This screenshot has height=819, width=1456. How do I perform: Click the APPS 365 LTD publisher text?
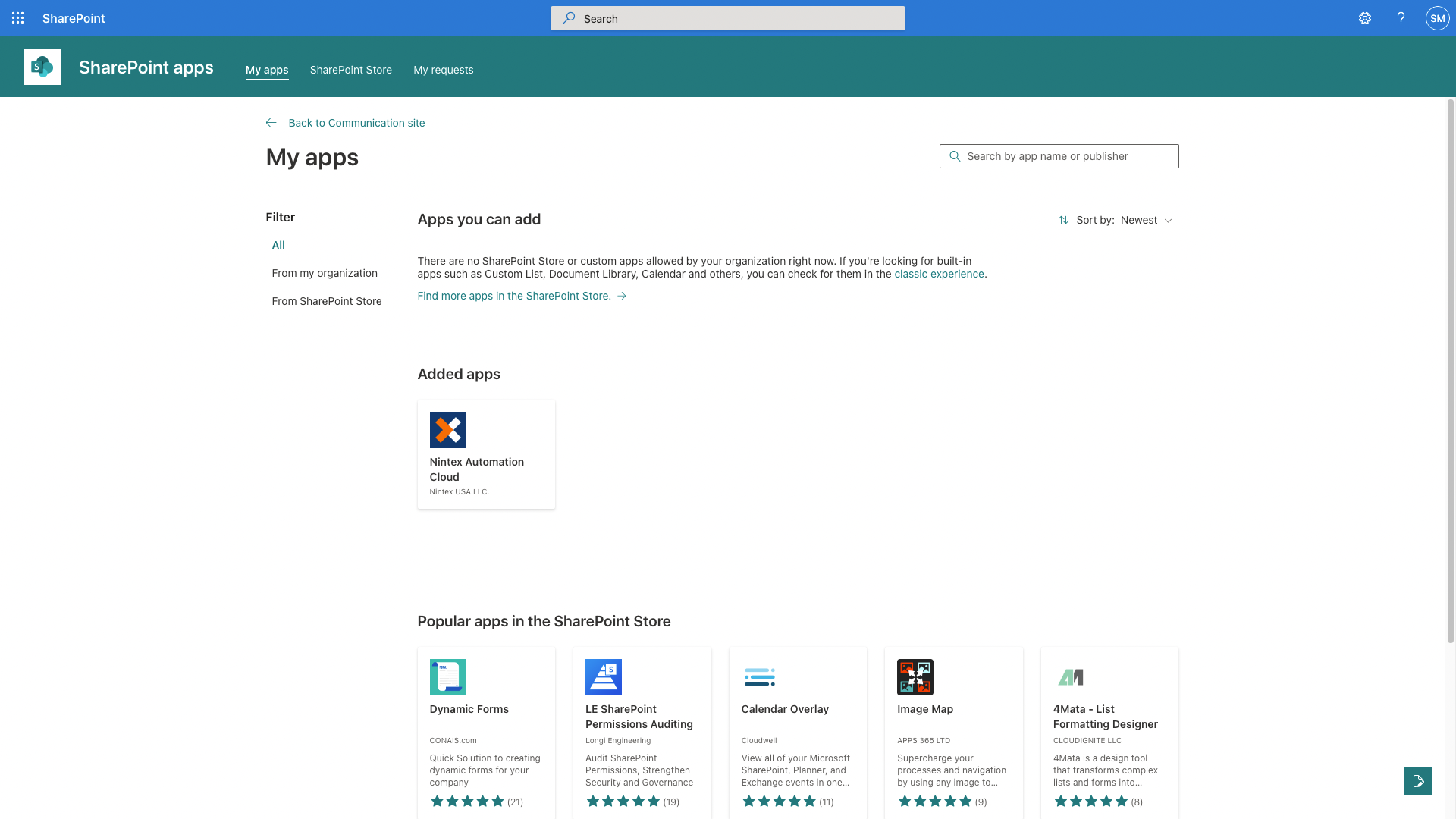924,741
